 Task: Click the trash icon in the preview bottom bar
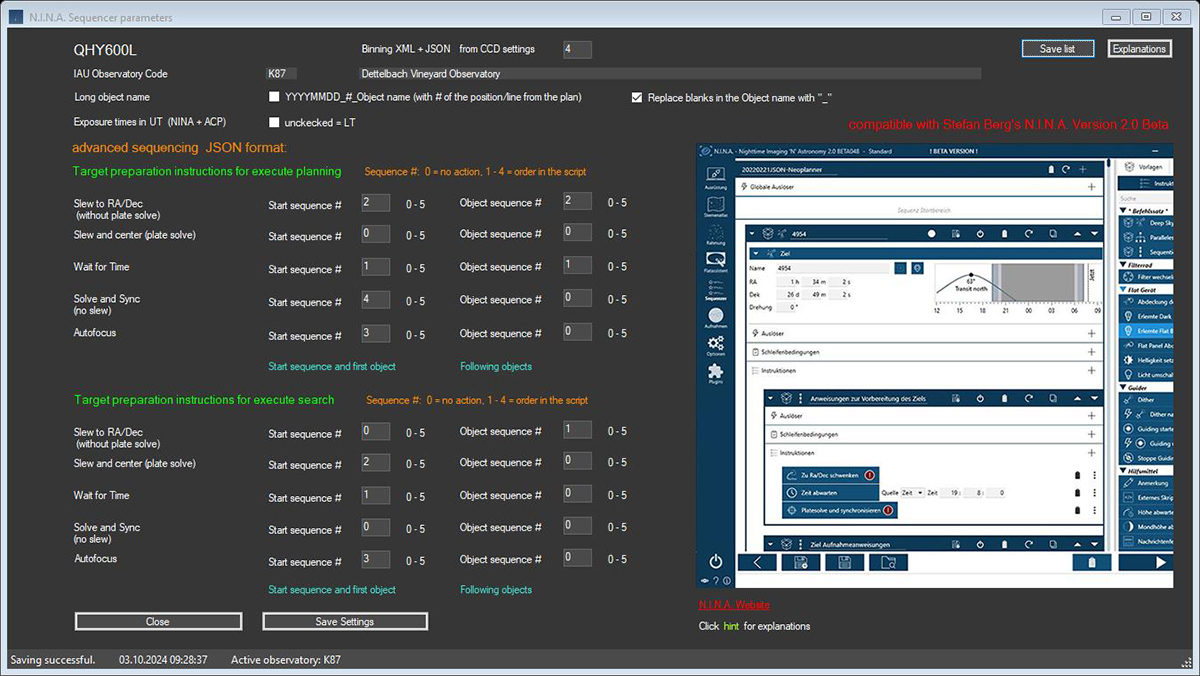pos(1092,563)
